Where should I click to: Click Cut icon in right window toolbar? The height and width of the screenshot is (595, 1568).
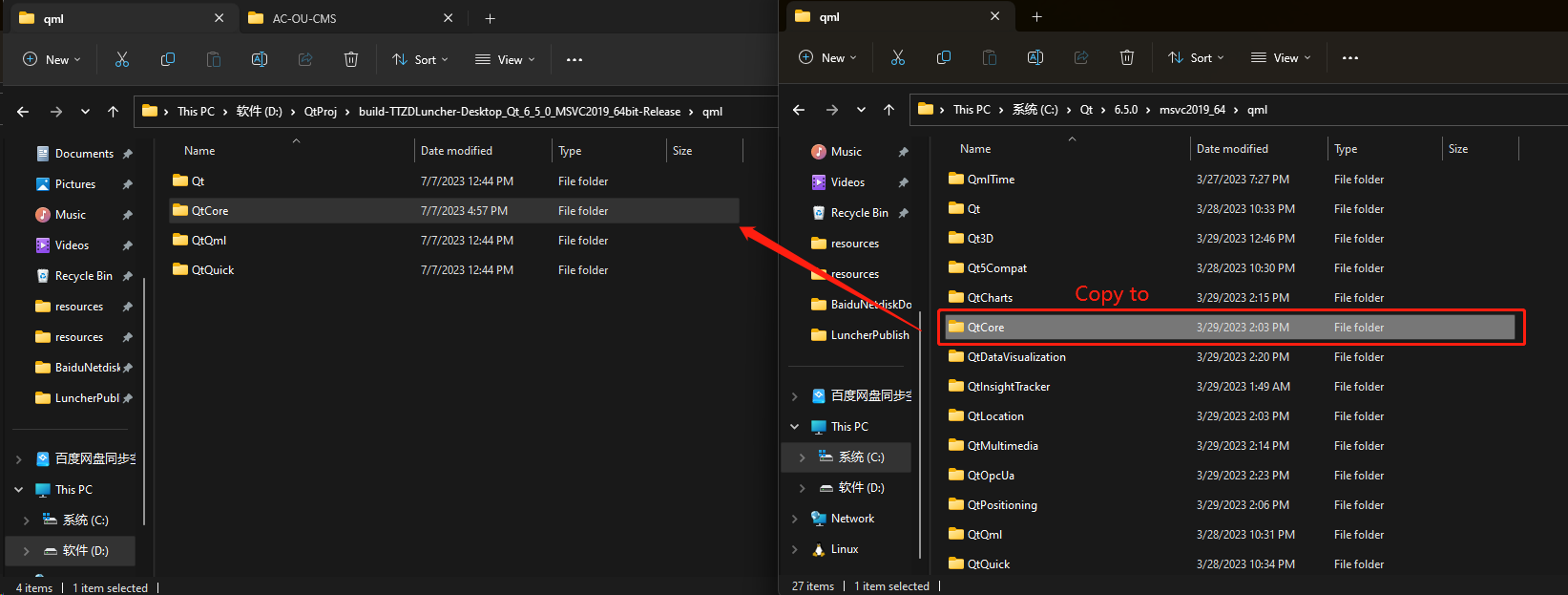pyautogui.click(x=898, y=57)
